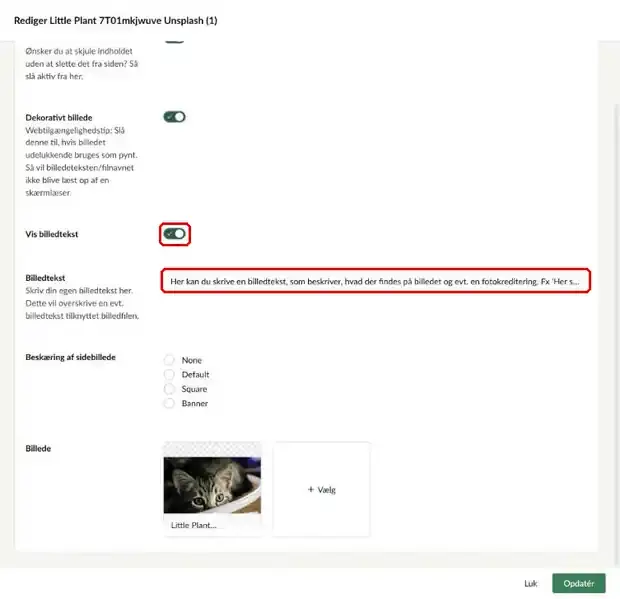Click the vertical scrollbar on the right
Screen dimensions: 620x599
tap(617, 332)
